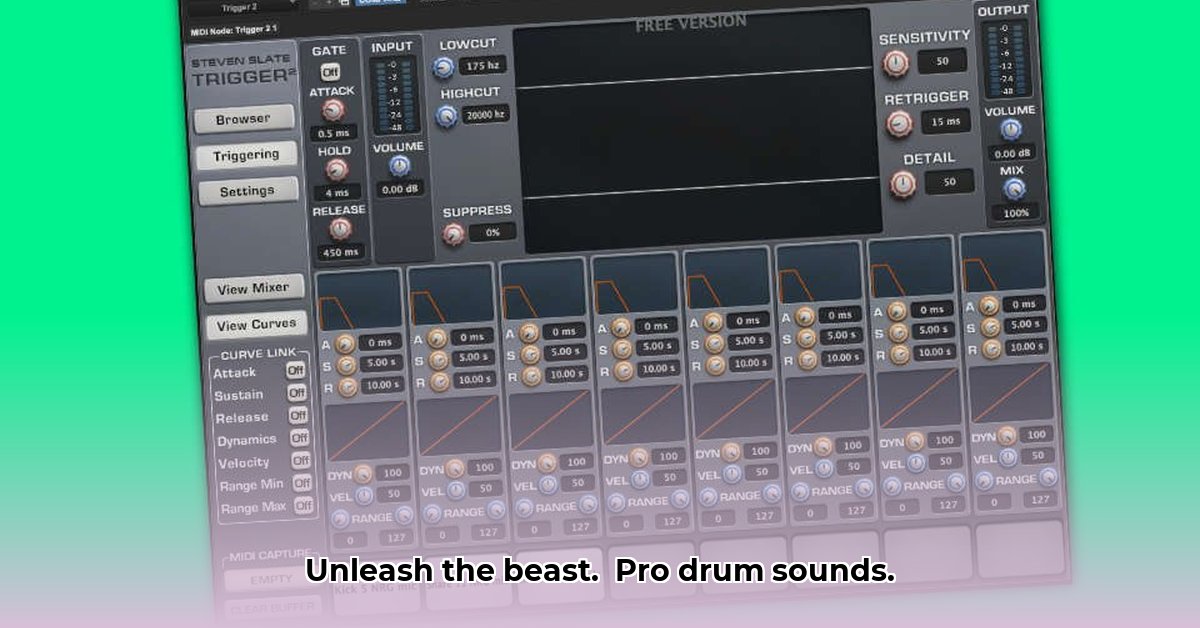Click the Detail knob
This screenshot has height=628, width=1200.
point(904,184)
